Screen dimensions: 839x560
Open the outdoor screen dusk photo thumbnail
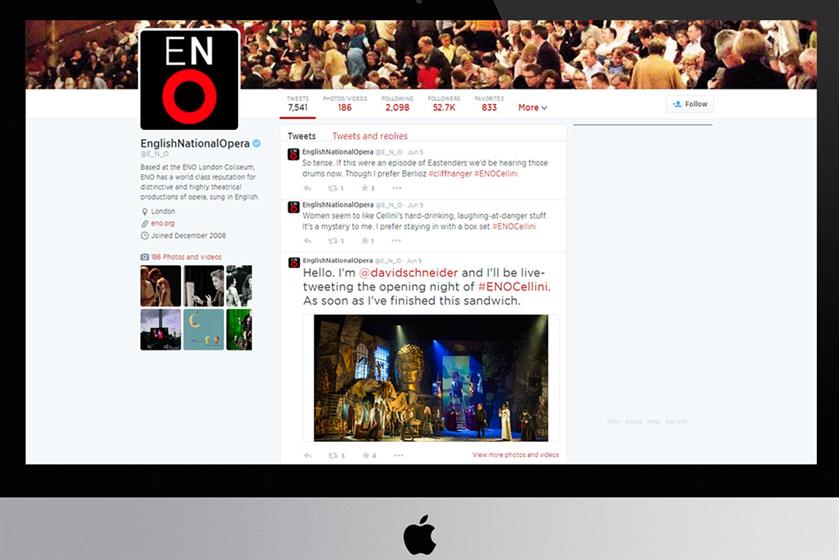161,329
